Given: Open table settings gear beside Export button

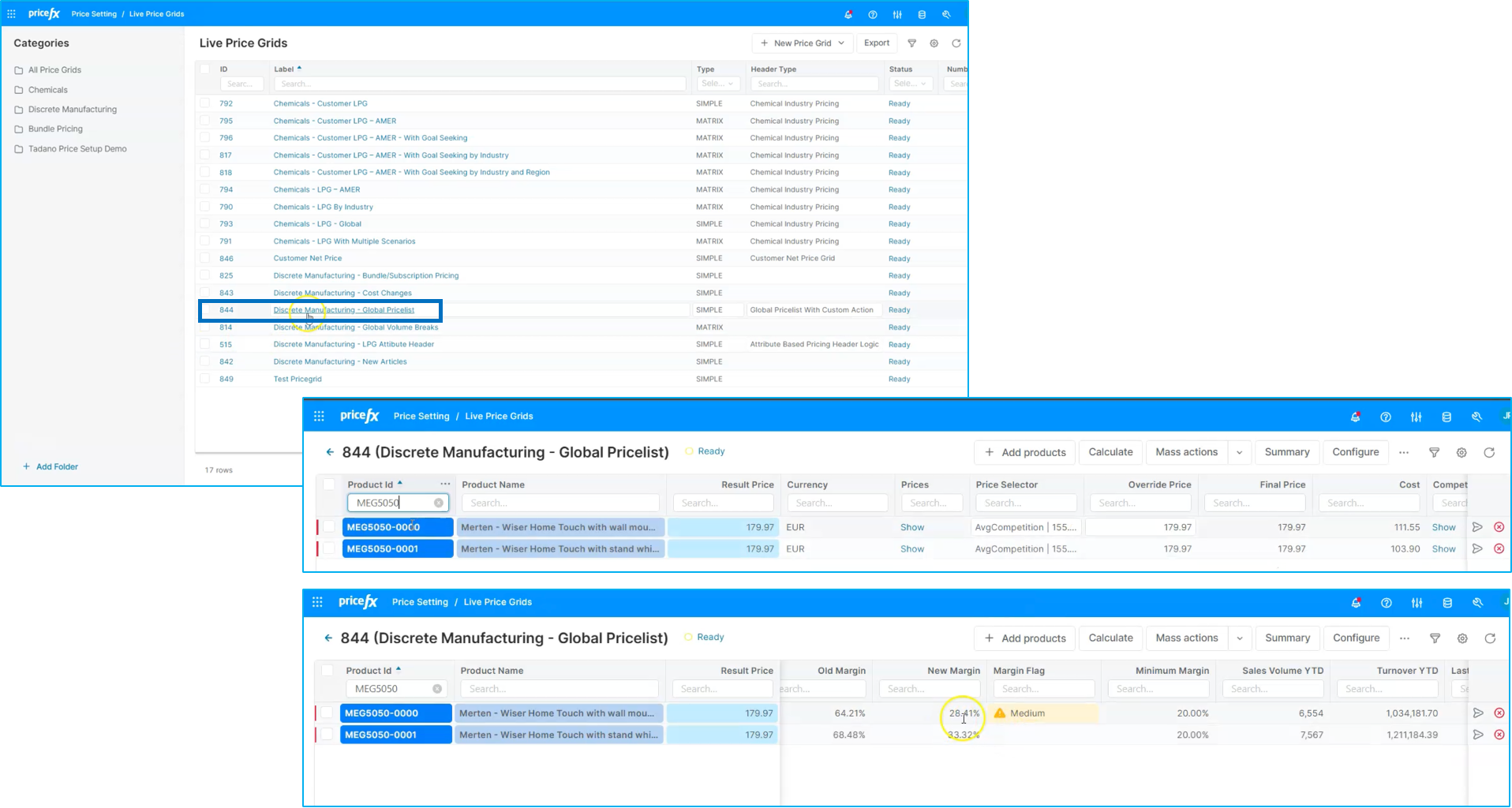Looking at the screenshot, I should (x=934, y=43).
